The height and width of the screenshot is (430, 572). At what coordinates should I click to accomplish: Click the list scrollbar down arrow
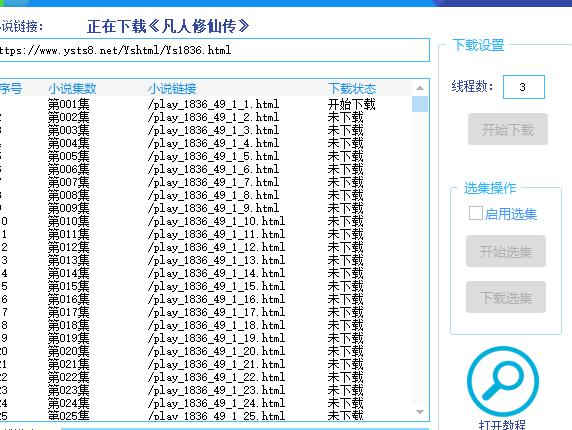click(x=420, y=412)
